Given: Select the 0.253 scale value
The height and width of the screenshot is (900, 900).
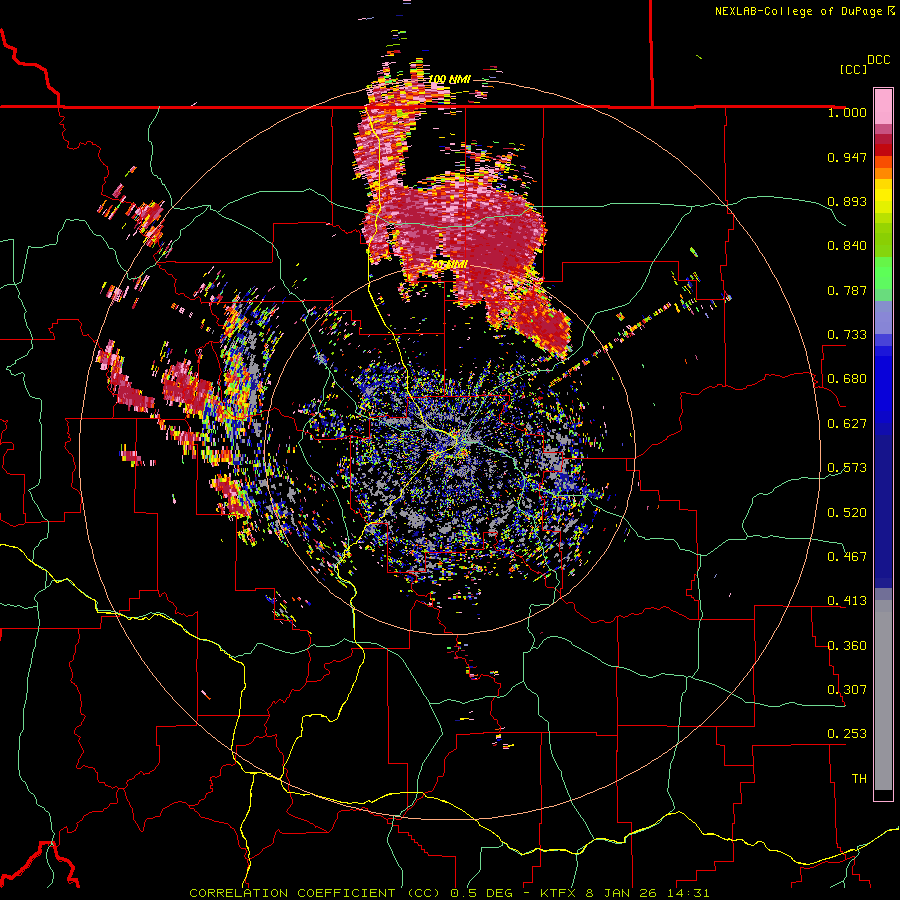Looking at the screenshot, I should 847,734.
